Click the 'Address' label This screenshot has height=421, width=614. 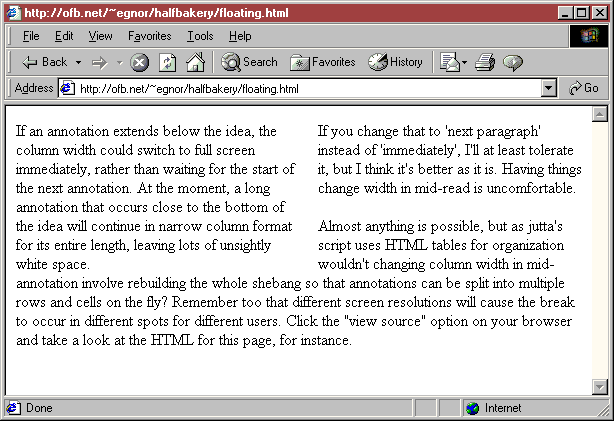point(34,88)
